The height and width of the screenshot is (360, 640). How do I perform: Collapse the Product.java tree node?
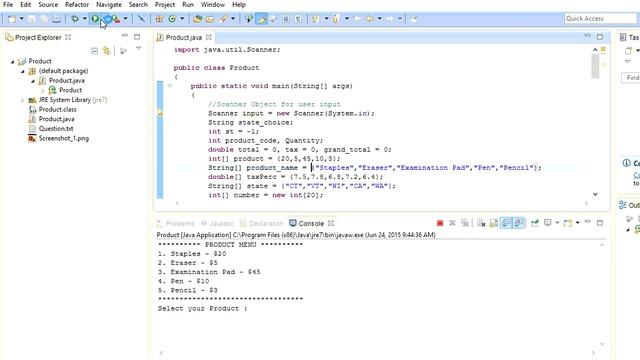point(33,81)
